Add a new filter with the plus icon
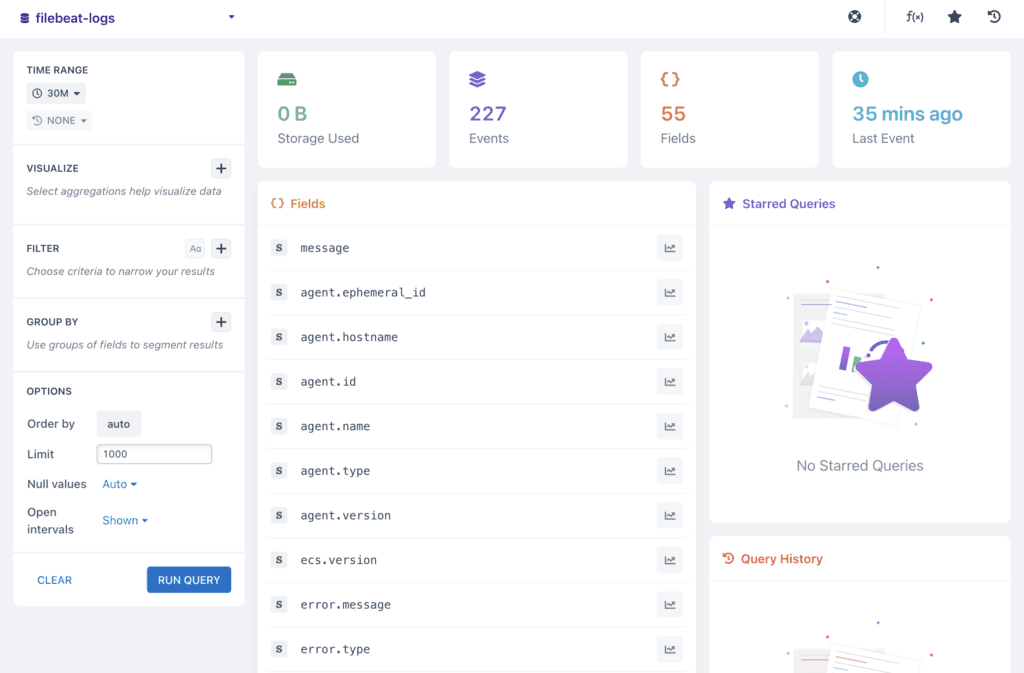1024x673 pixels. pos(221,248)
